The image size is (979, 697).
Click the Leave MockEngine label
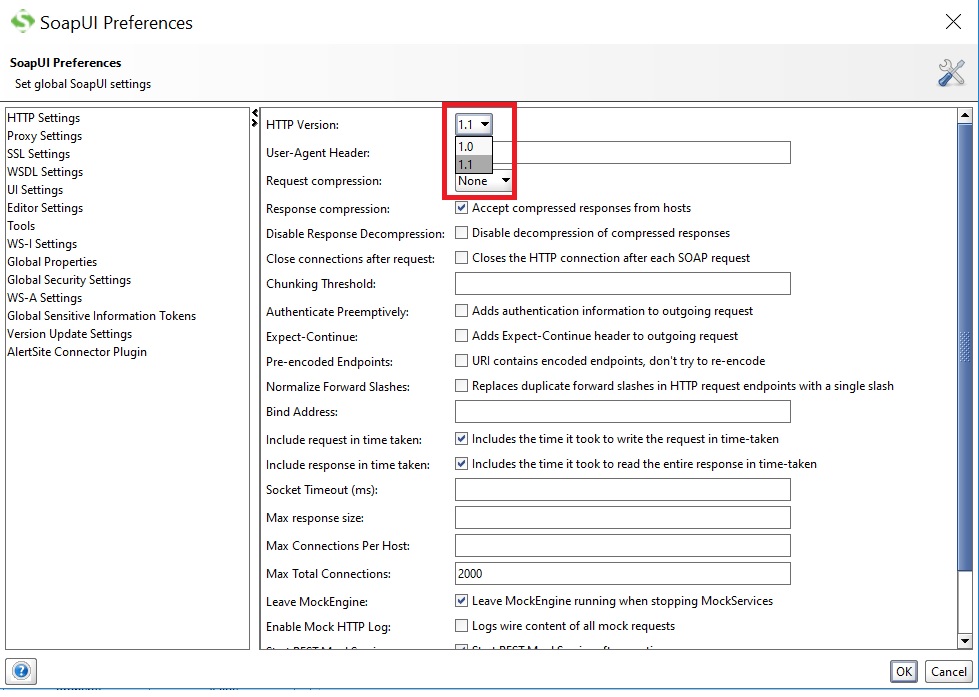tap(317, 602)
